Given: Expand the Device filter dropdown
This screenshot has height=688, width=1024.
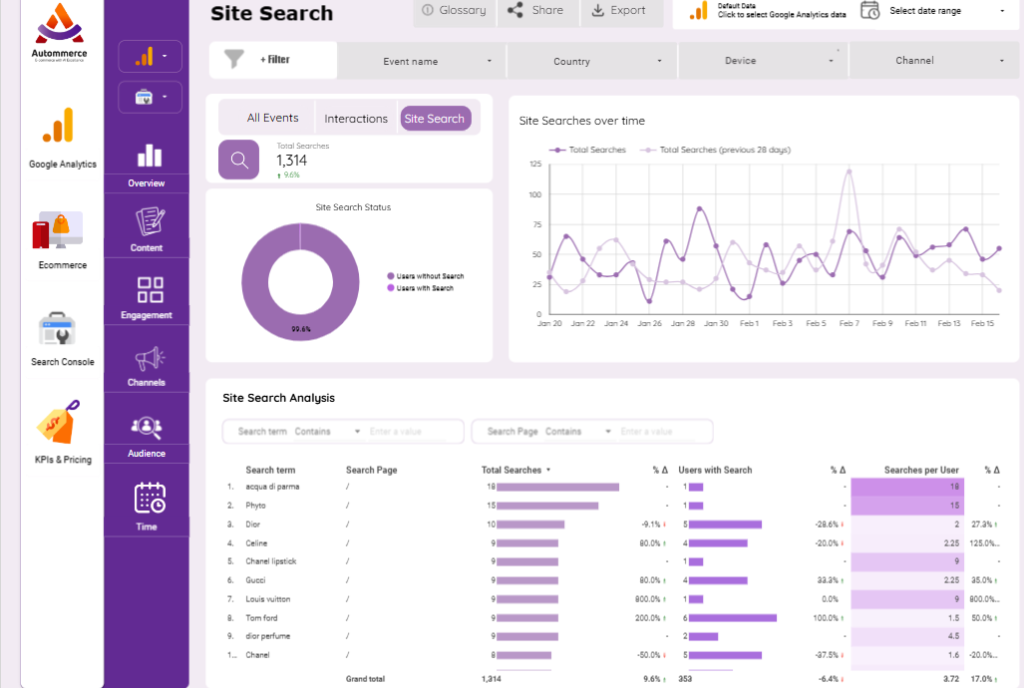Looking at the screenshot, I should pyautogui.click(x=763, y=61).
